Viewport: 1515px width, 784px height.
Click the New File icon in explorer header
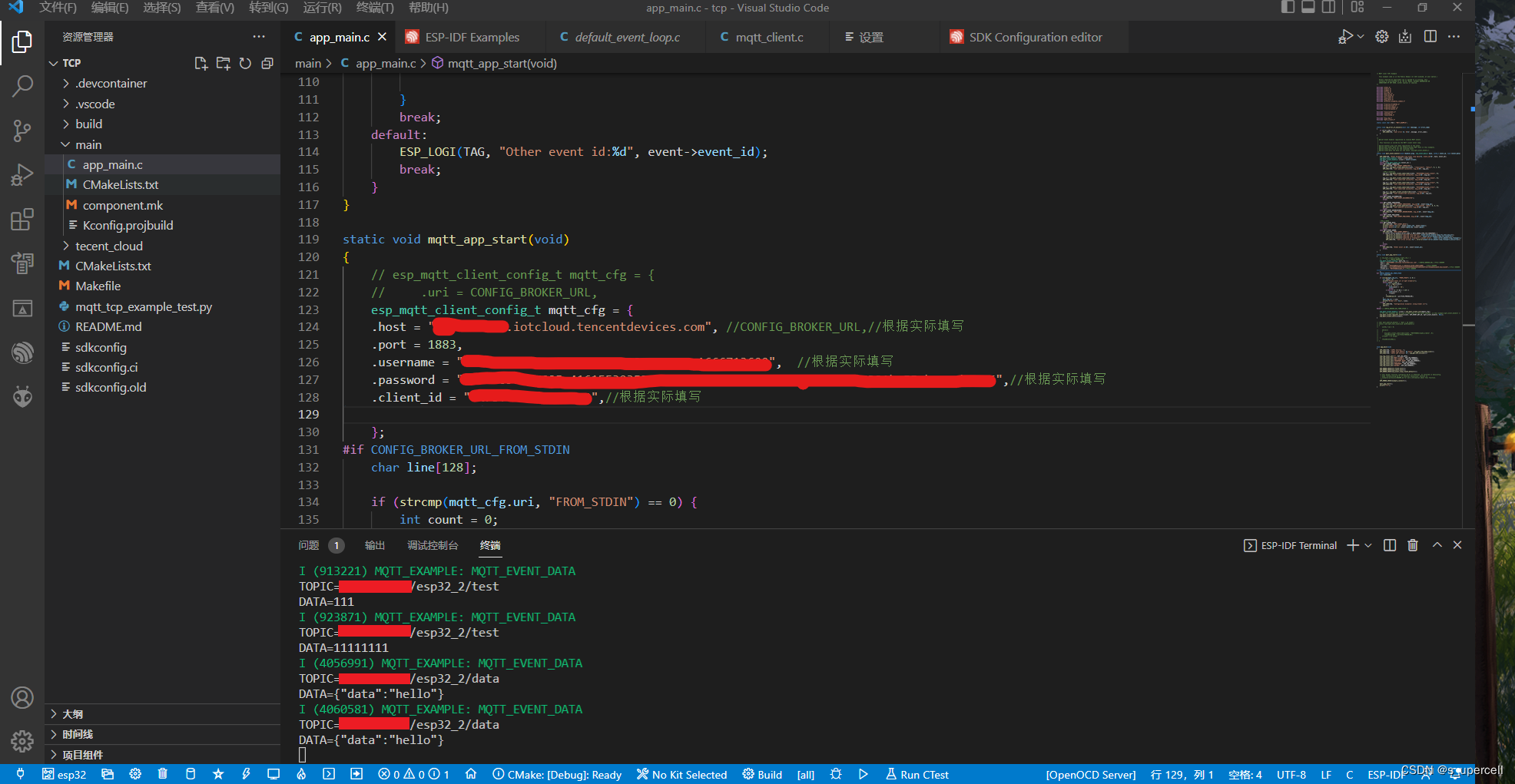coord(201,63)
